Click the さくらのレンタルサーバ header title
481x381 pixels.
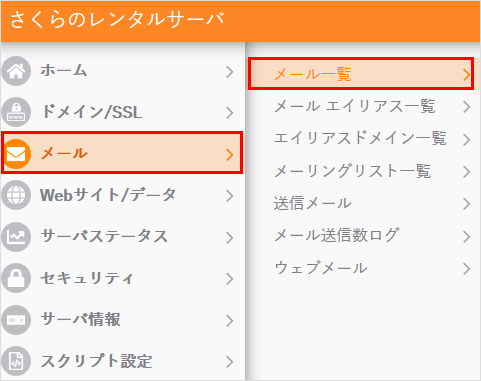coord(117,19)
